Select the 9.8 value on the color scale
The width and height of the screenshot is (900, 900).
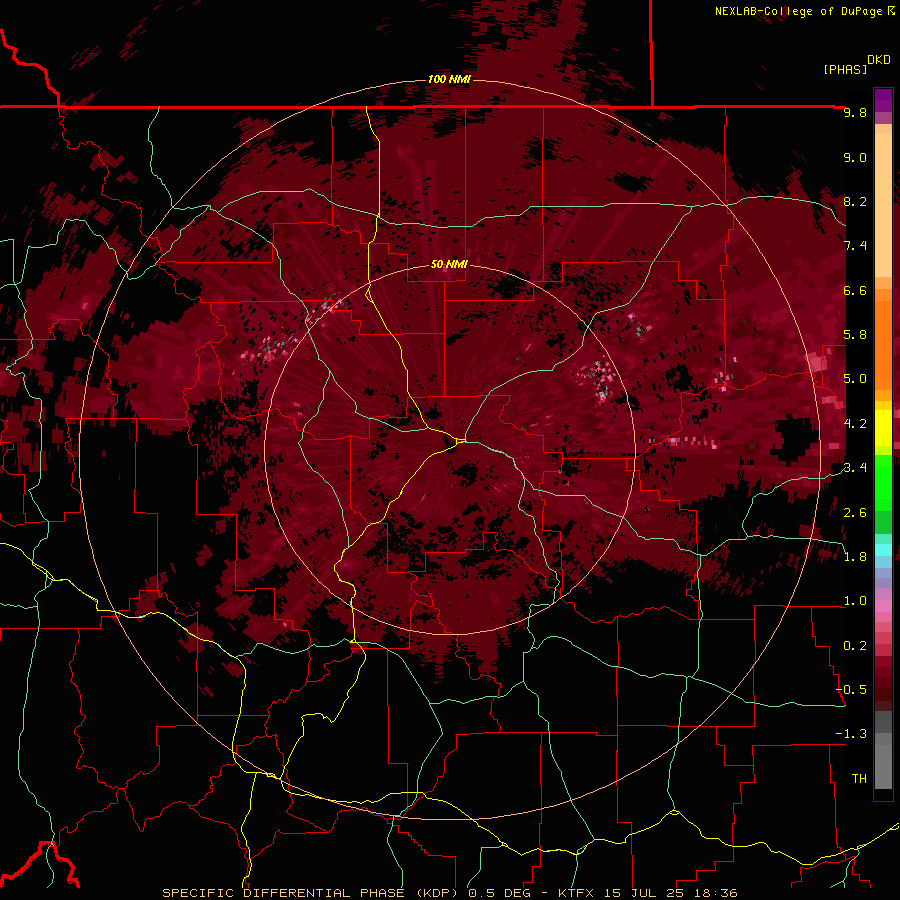coord(855,112)
